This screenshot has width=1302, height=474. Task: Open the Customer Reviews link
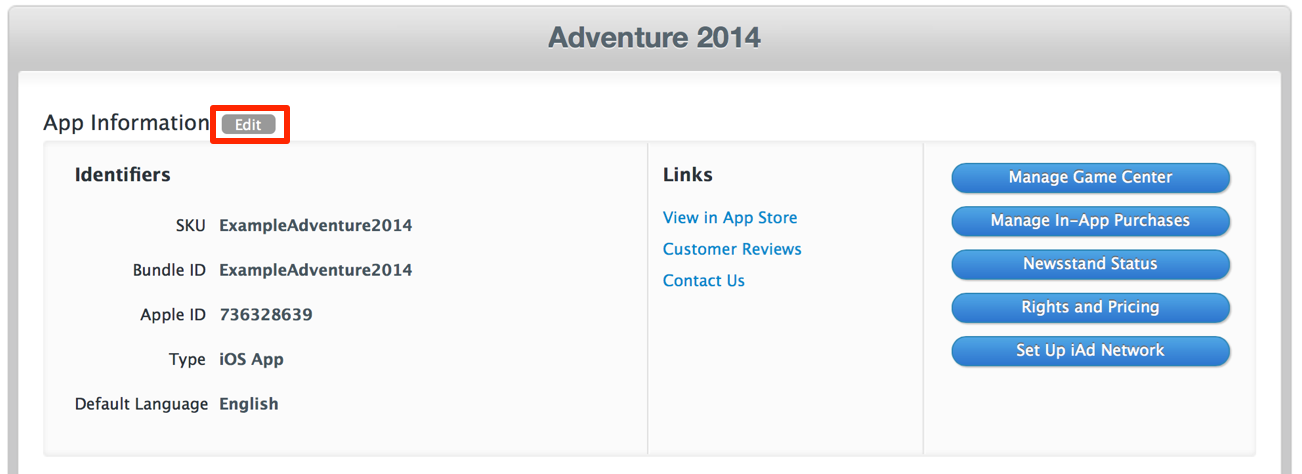[x=732, y=249]
